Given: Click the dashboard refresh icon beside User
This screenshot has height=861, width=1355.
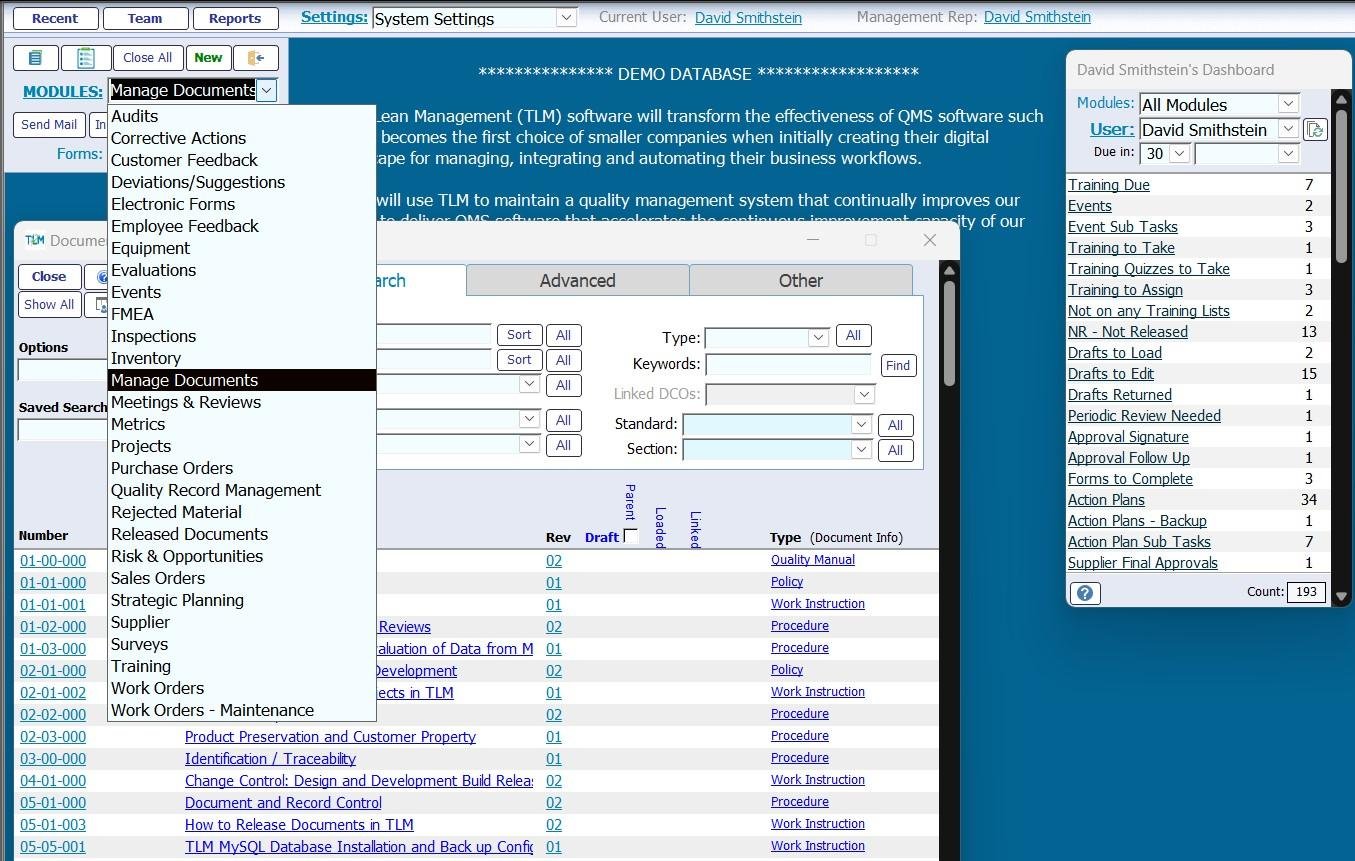Looking at the screenshot, I should (1315, 130).
